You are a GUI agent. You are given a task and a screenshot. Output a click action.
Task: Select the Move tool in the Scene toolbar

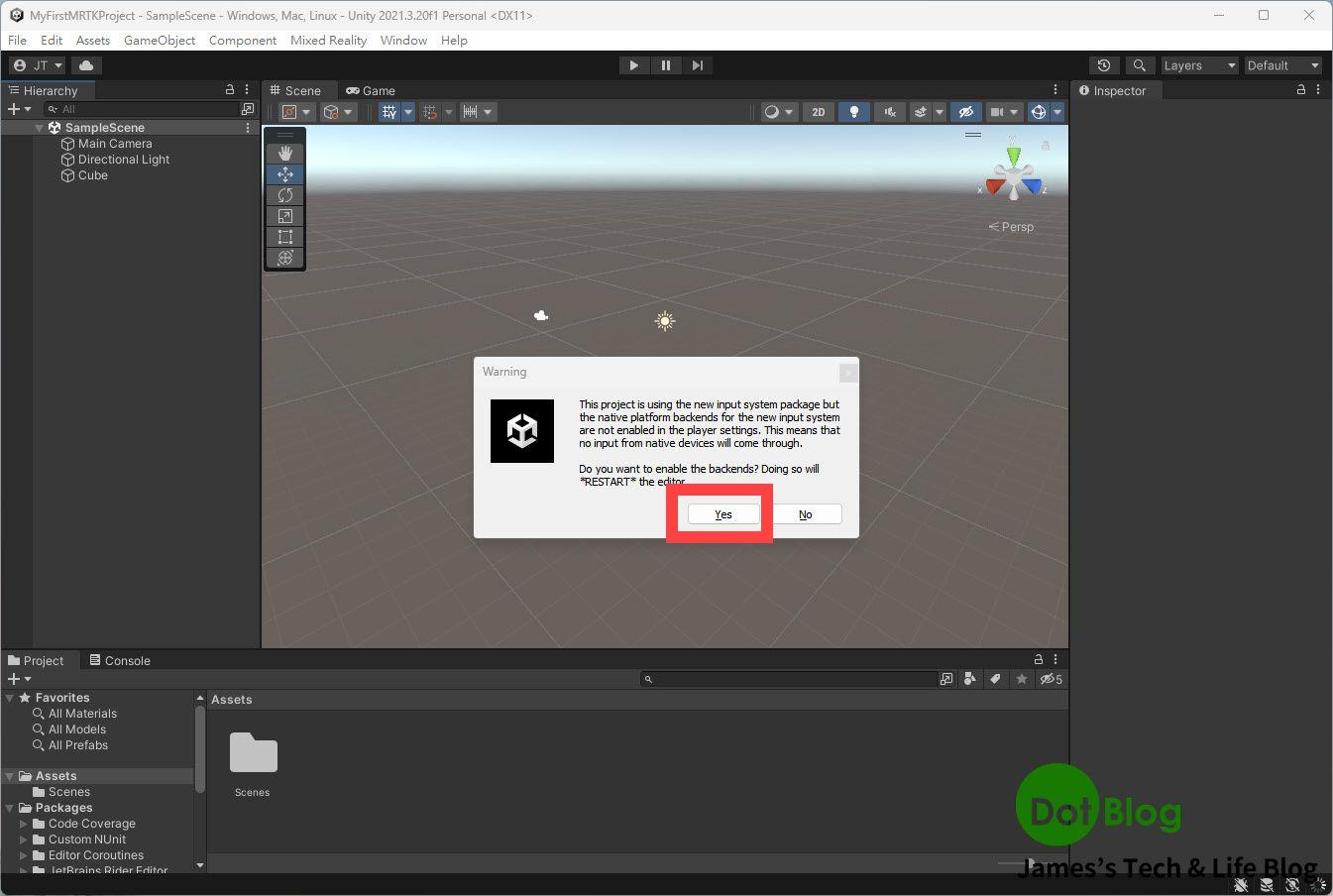point(284,173)
